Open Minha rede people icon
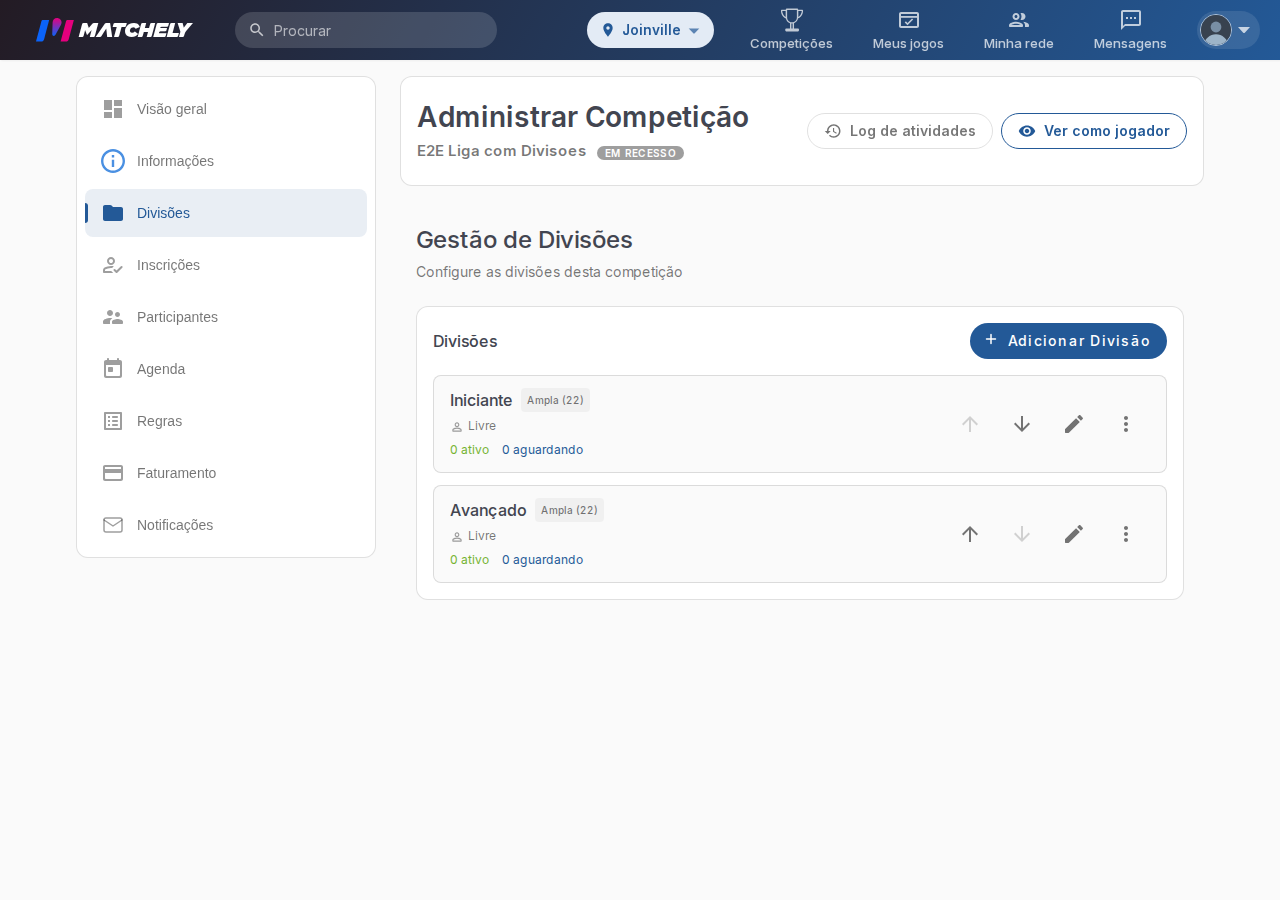This screenshot has height=900, width=1280. tap(1018, 20)
